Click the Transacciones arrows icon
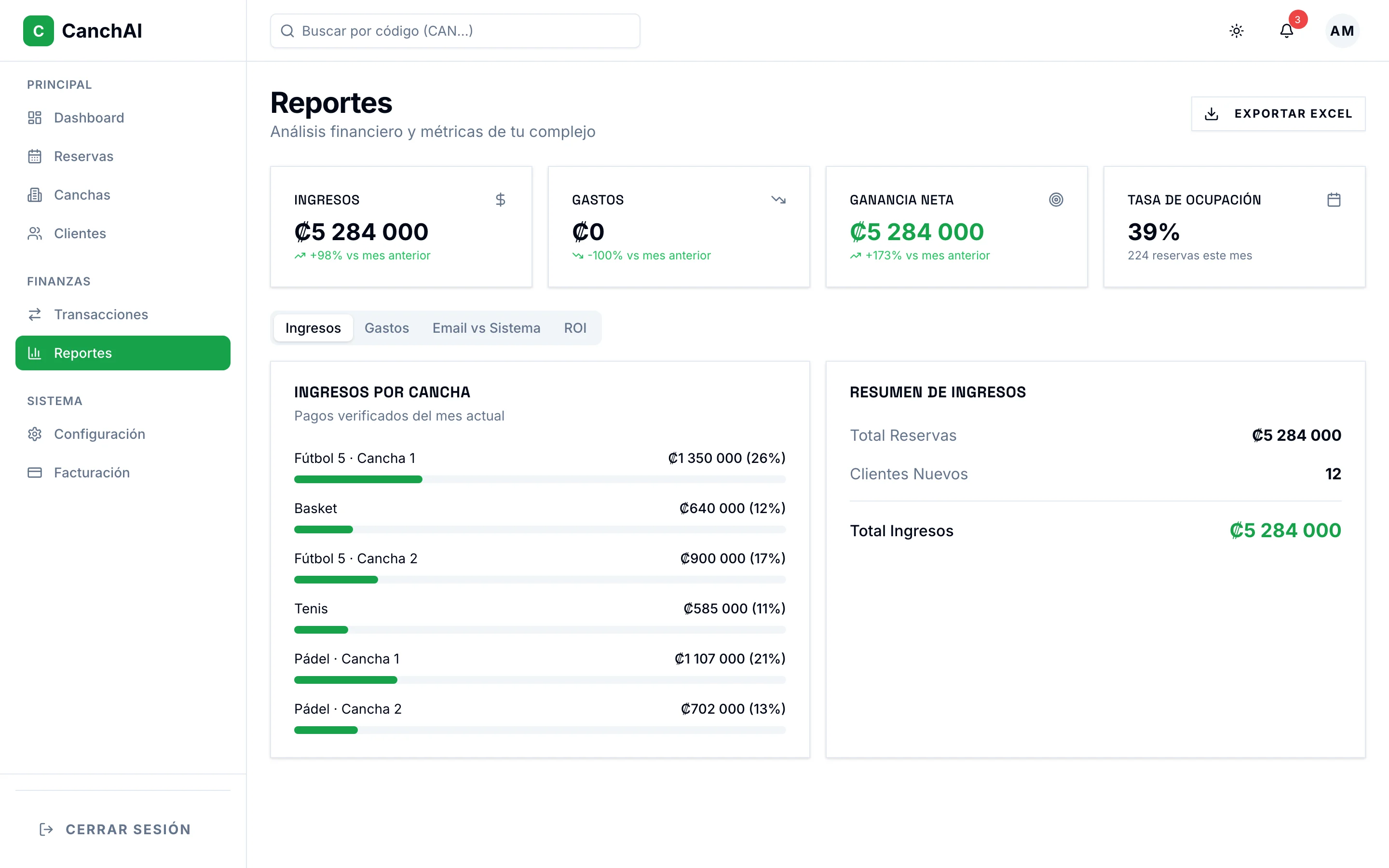Screen dimensions: 1389x868 click(34, 314)
